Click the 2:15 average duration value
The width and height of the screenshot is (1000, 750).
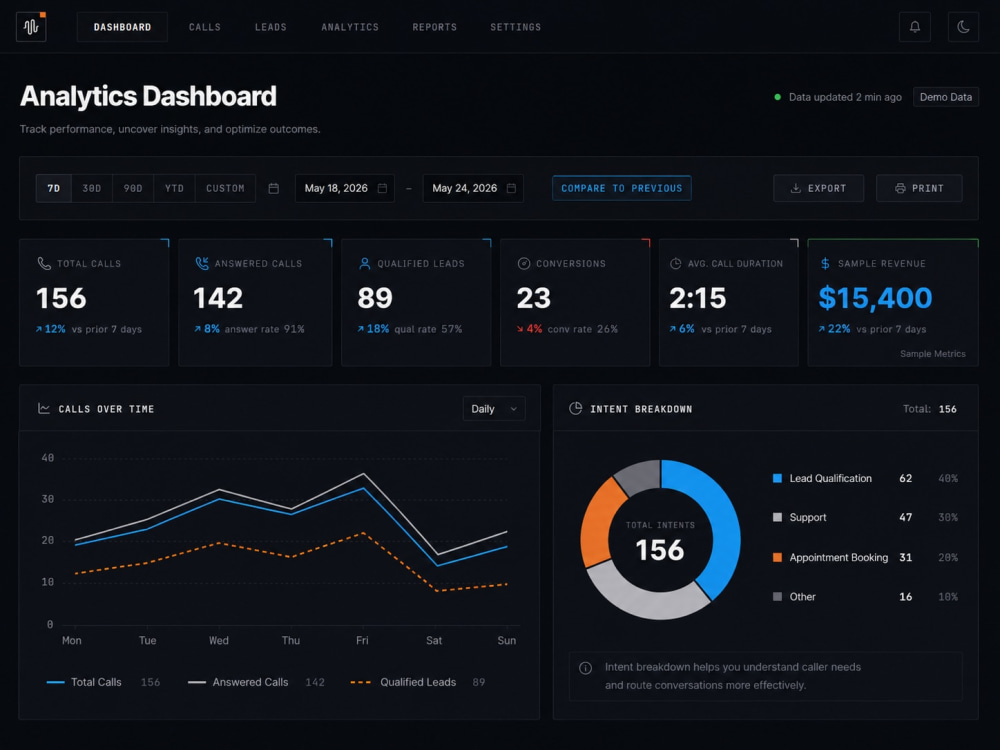click(698, 298)
